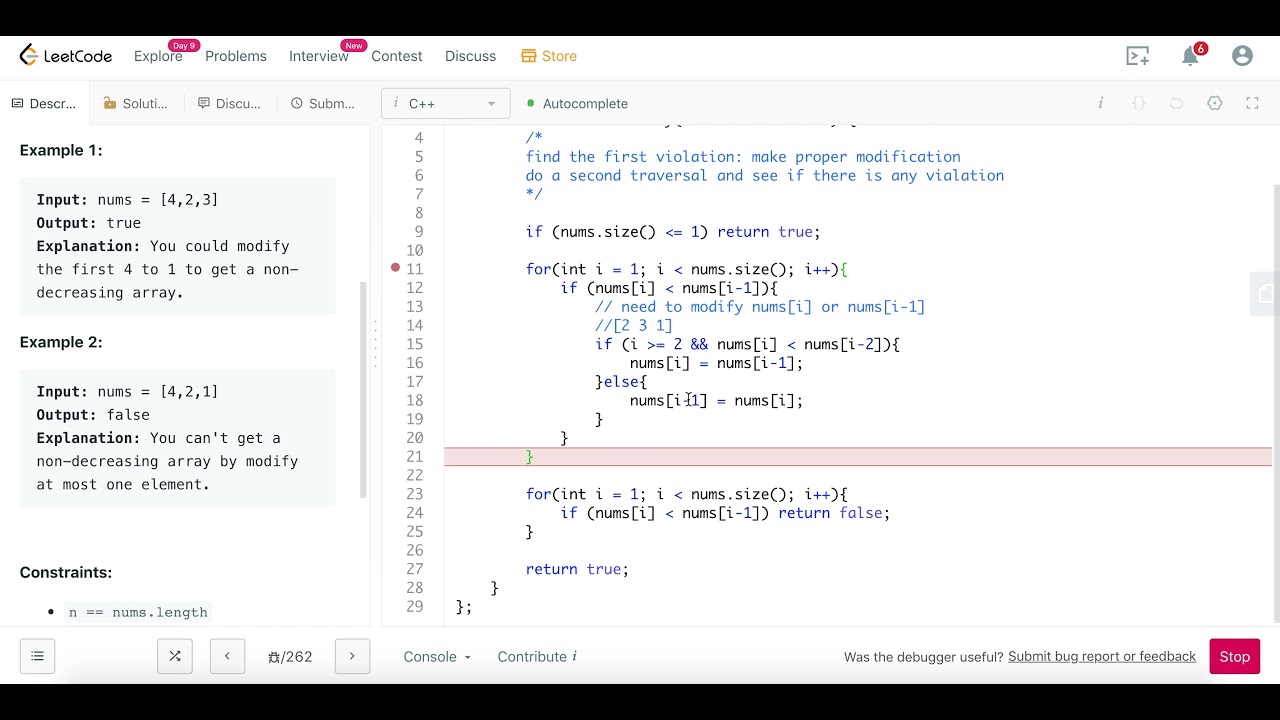Click inside highlighted code line 21

(x=858, y=456)
